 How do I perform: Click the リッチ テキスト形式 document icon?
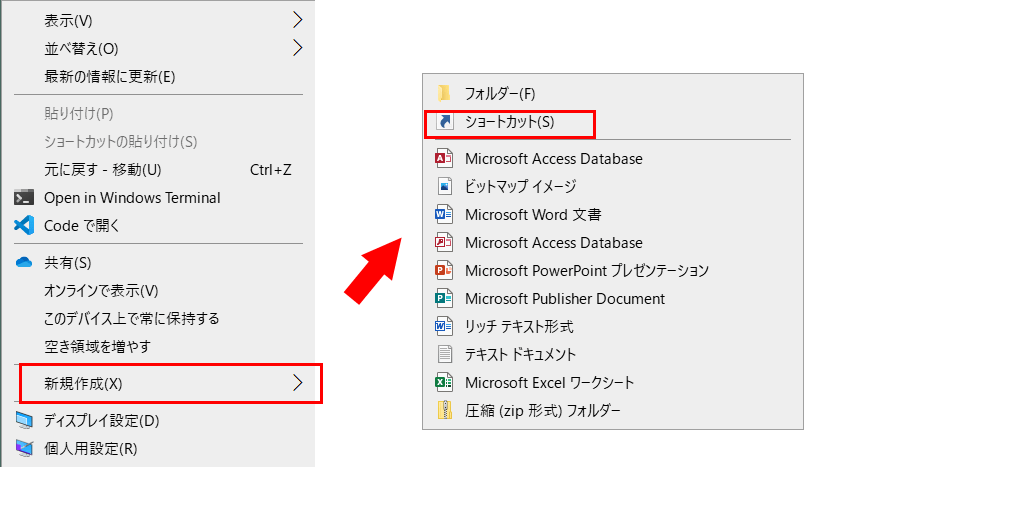[444, 326]
